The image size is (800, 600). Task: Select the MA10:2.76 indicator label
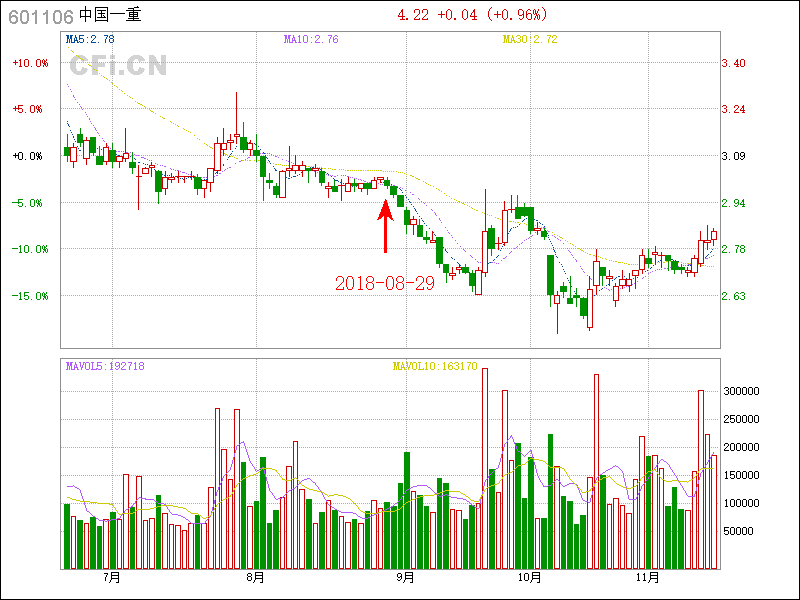tap(311, 39)
